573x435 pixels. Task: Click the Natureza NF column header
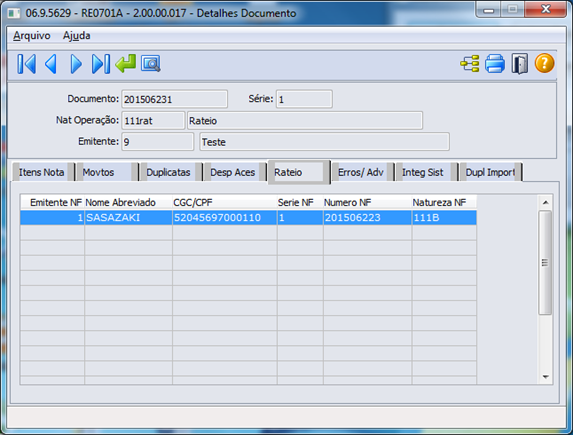tap(444, 203)
